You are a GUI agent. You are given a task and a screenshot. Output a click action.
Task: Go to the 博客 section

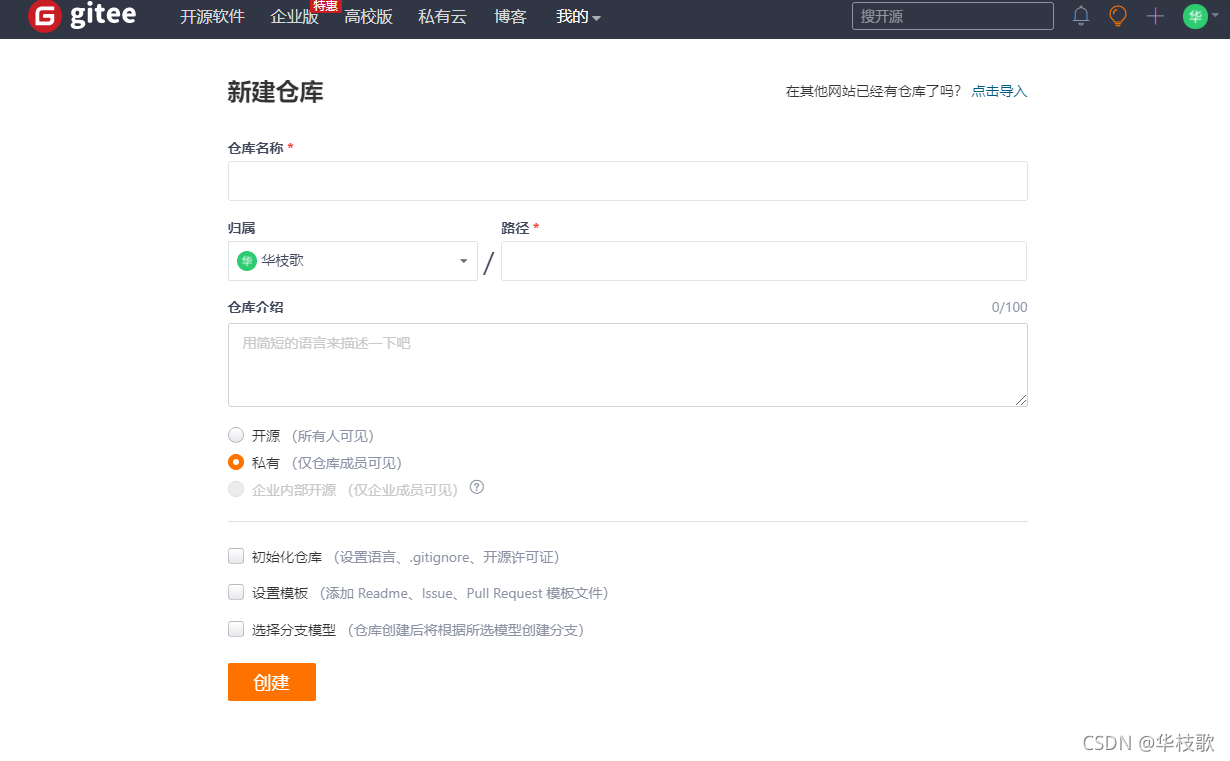click(x=510, y=17)
